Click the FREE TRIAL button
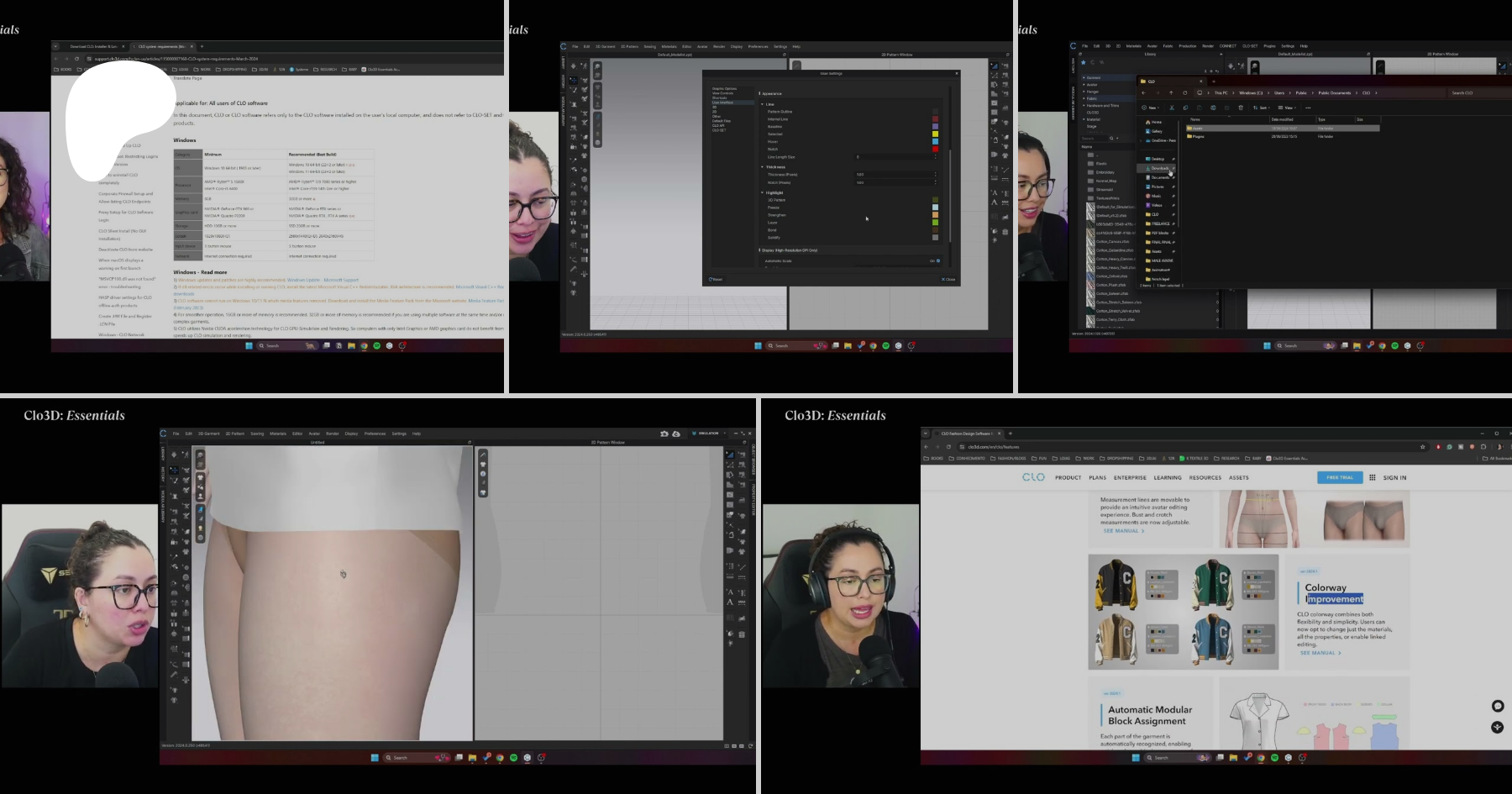Viewport: 1512px width, 794px height. [x=1340, y=477]
